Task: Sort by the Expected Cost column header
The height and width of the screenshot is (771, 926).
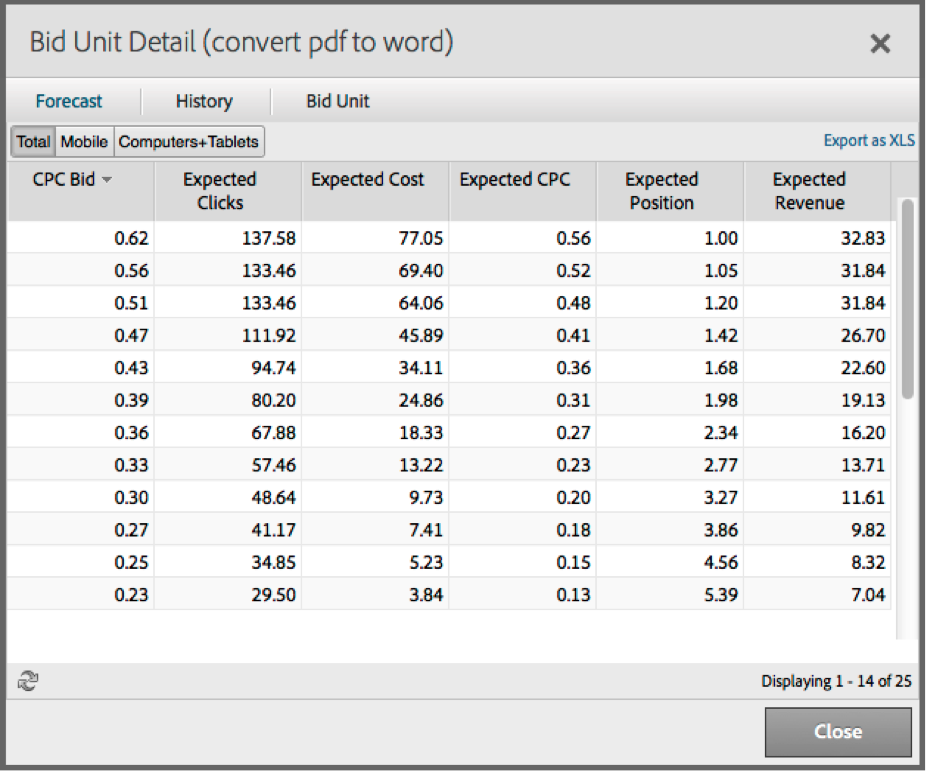Action: click(367, 180)
